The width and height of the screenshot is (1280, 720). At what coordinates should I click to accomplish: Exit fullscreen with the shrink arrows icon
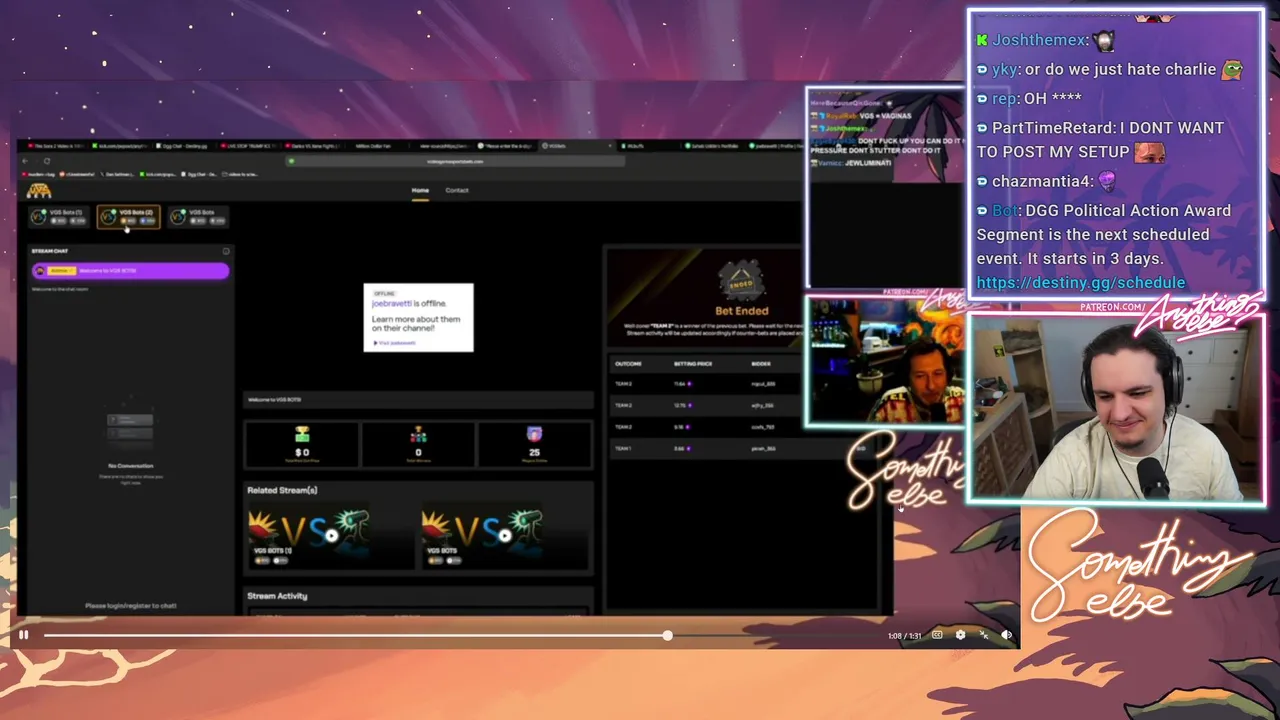point(984,635)
